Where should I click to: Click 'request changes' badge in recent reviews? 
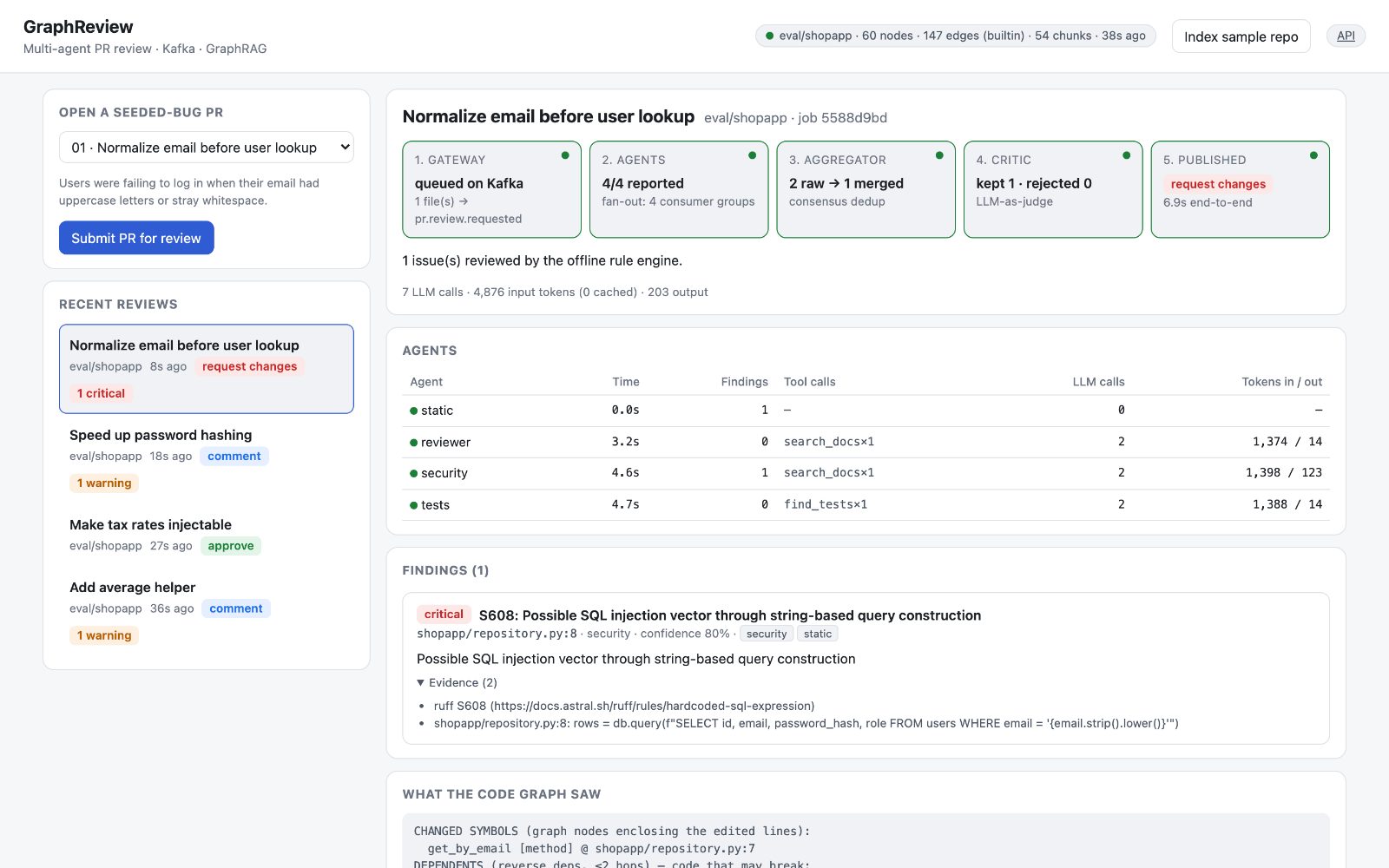(249, 366)
